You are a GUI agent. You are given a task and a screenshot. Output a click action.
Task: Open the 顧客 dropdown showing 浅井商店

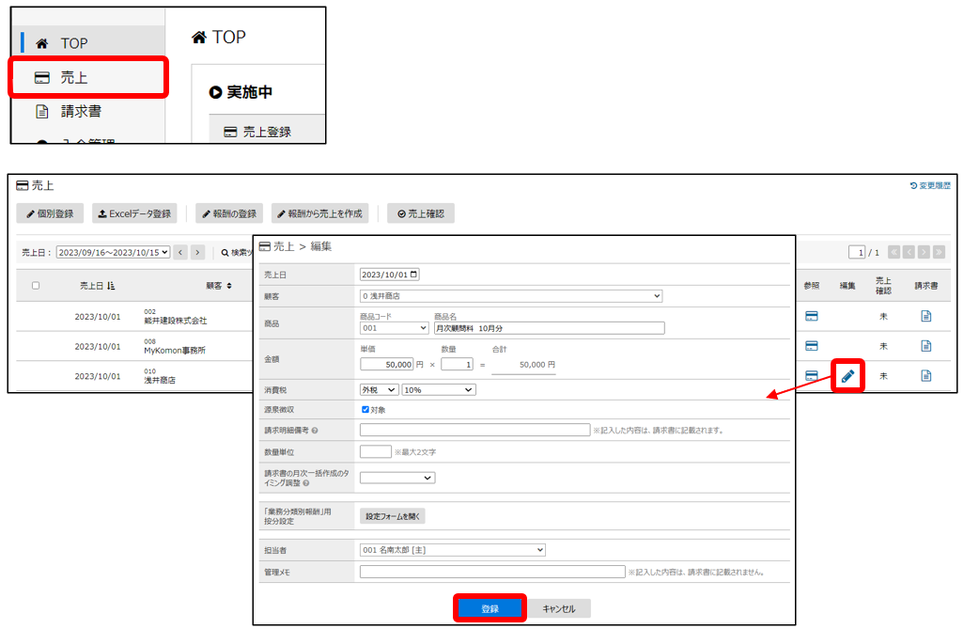pyautogui.click(x=510, y=296)
